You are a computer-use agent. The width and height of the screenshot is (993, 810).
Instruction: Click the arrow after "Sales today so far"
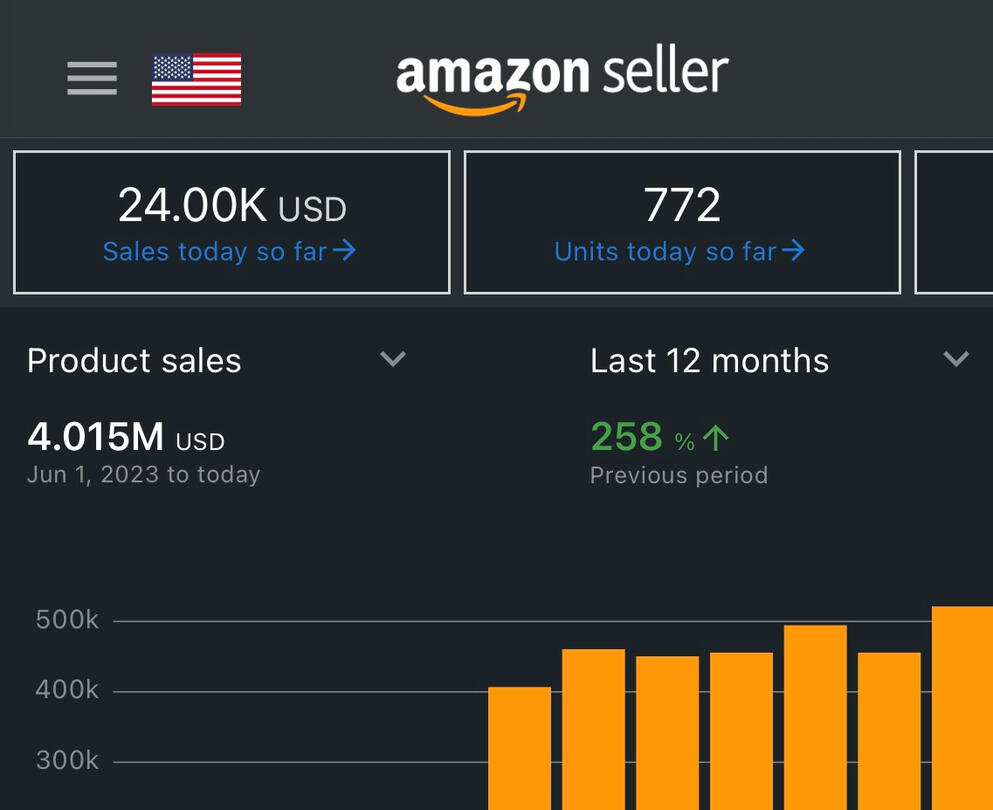(344, 251)
